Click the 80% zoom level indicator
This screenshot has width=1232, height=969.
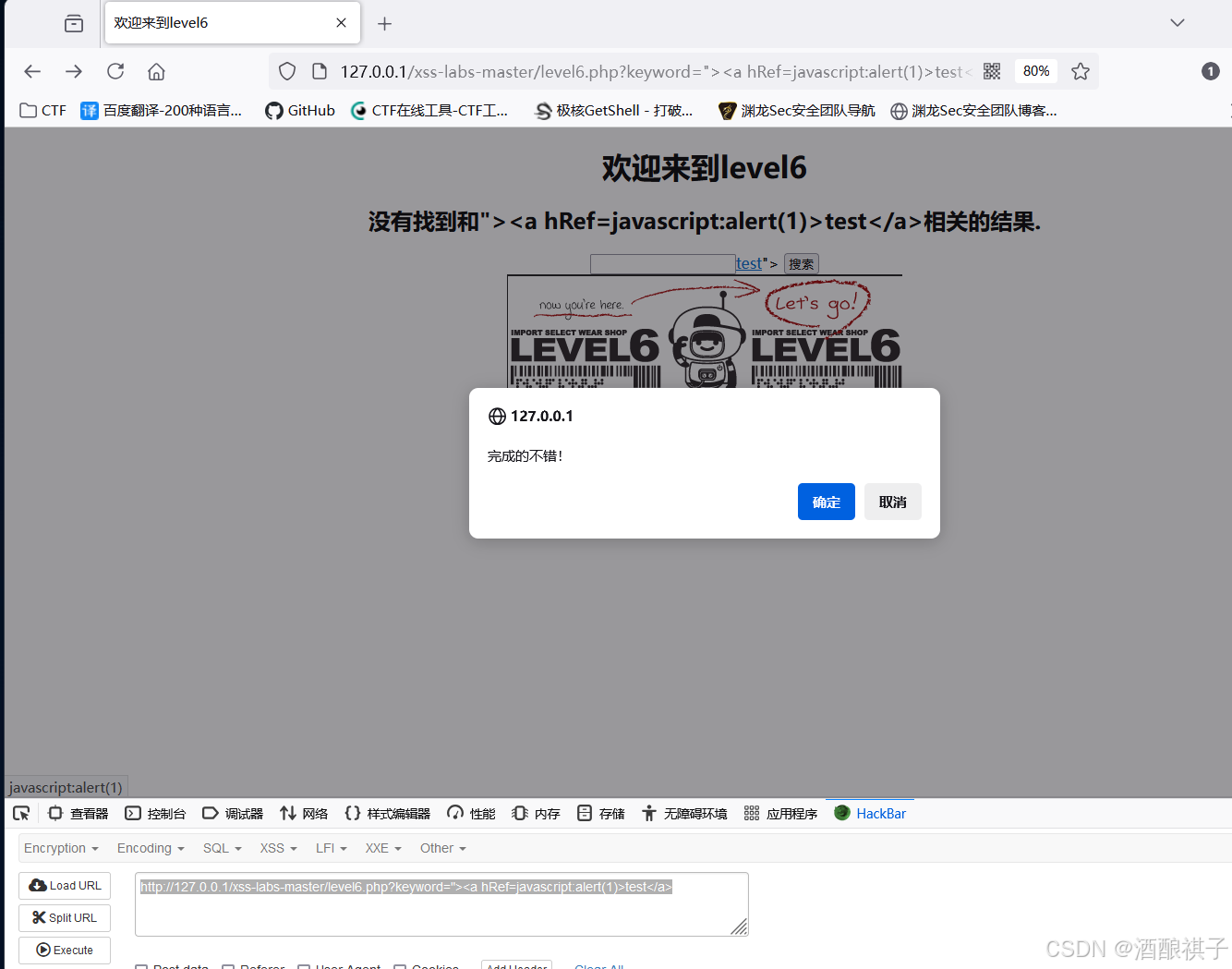point(1036,71)
